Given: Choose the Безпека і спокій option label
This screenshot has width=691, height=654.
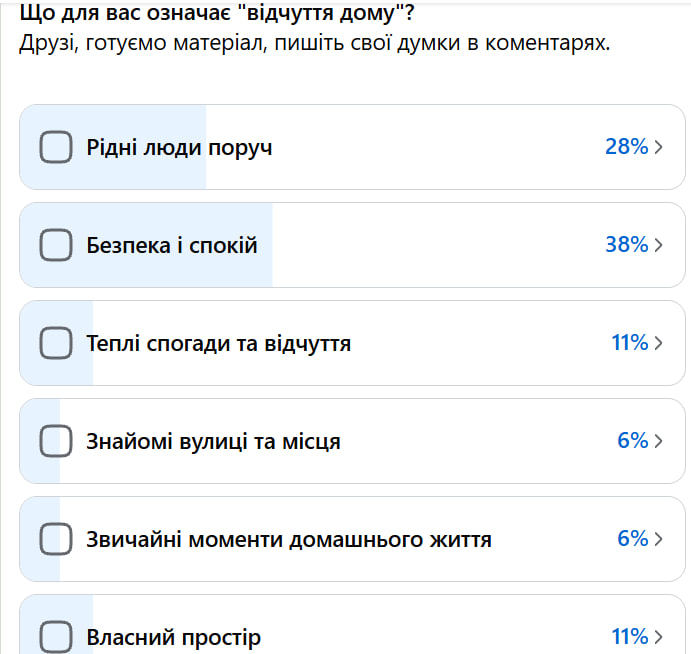Looking at the screenshot, I should point(171,245).
